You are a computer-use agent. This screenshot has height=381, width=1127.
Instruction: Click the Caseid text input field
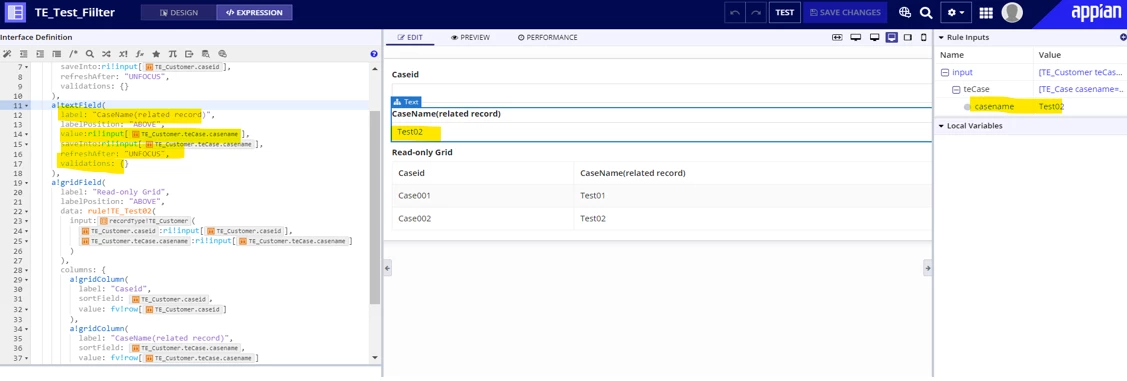pos(661,92)
